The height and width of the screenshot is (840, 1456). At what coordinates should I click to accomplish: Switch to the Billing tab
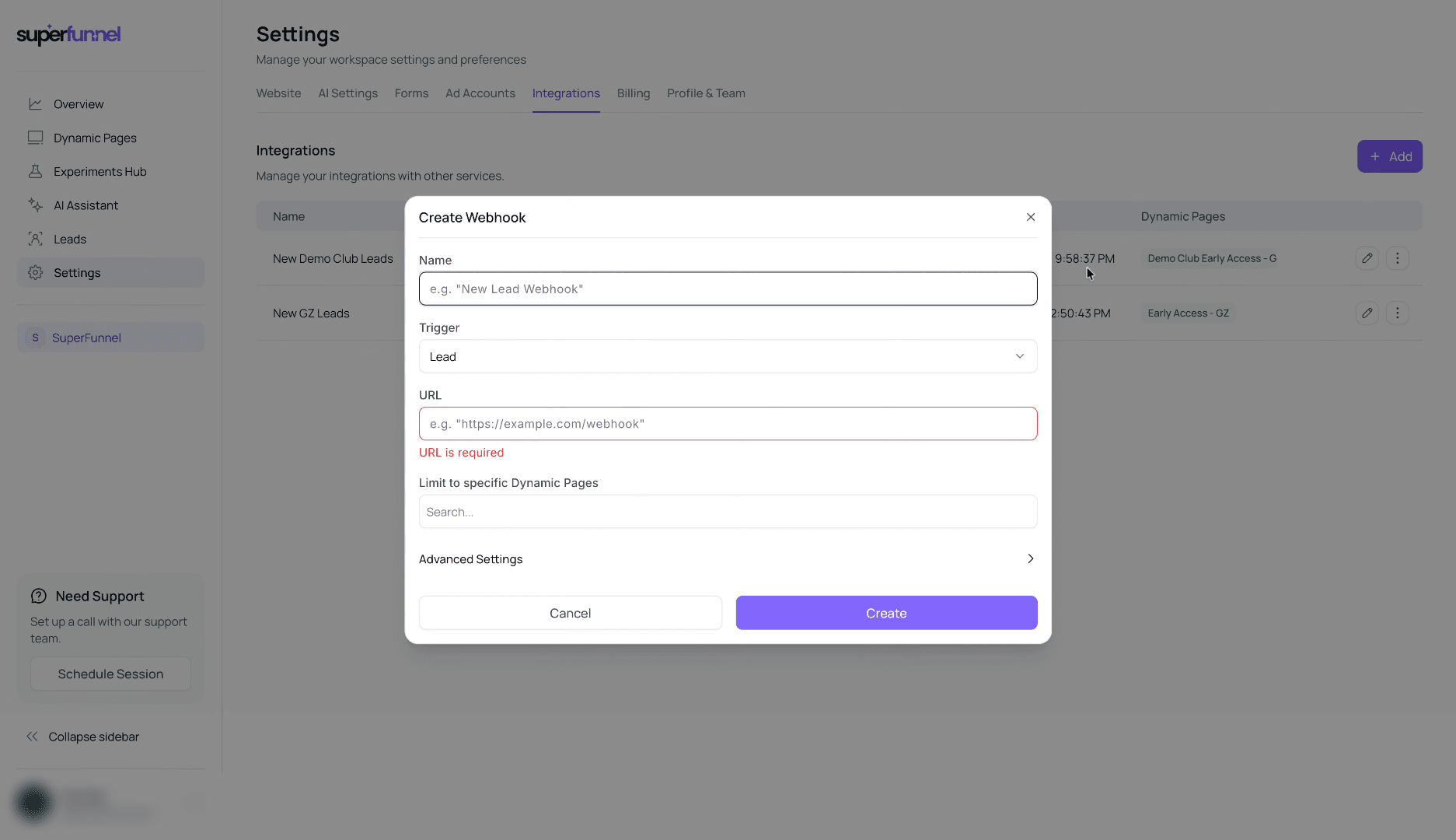(633, 93)
